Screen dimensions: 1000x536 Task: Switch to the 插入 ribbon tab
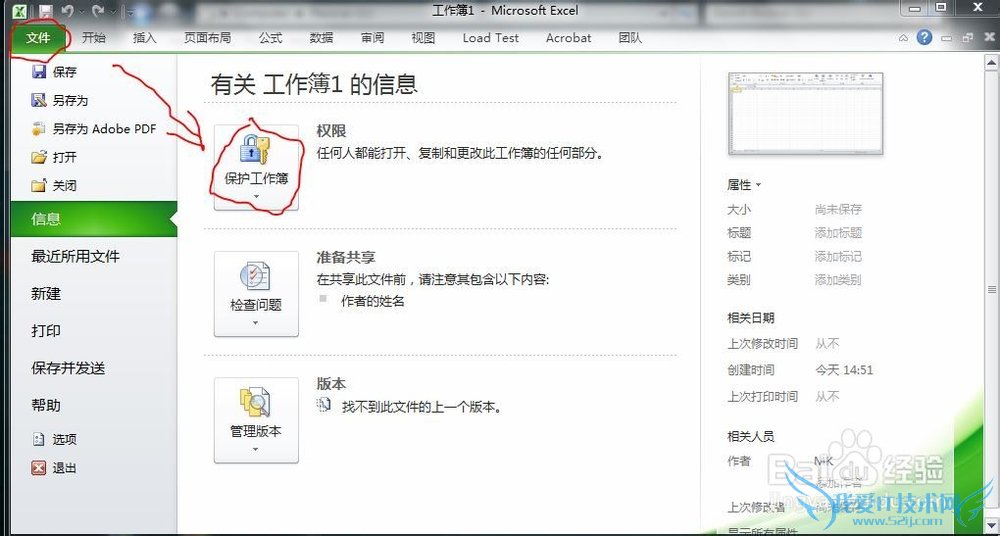(x=144, y=38)
